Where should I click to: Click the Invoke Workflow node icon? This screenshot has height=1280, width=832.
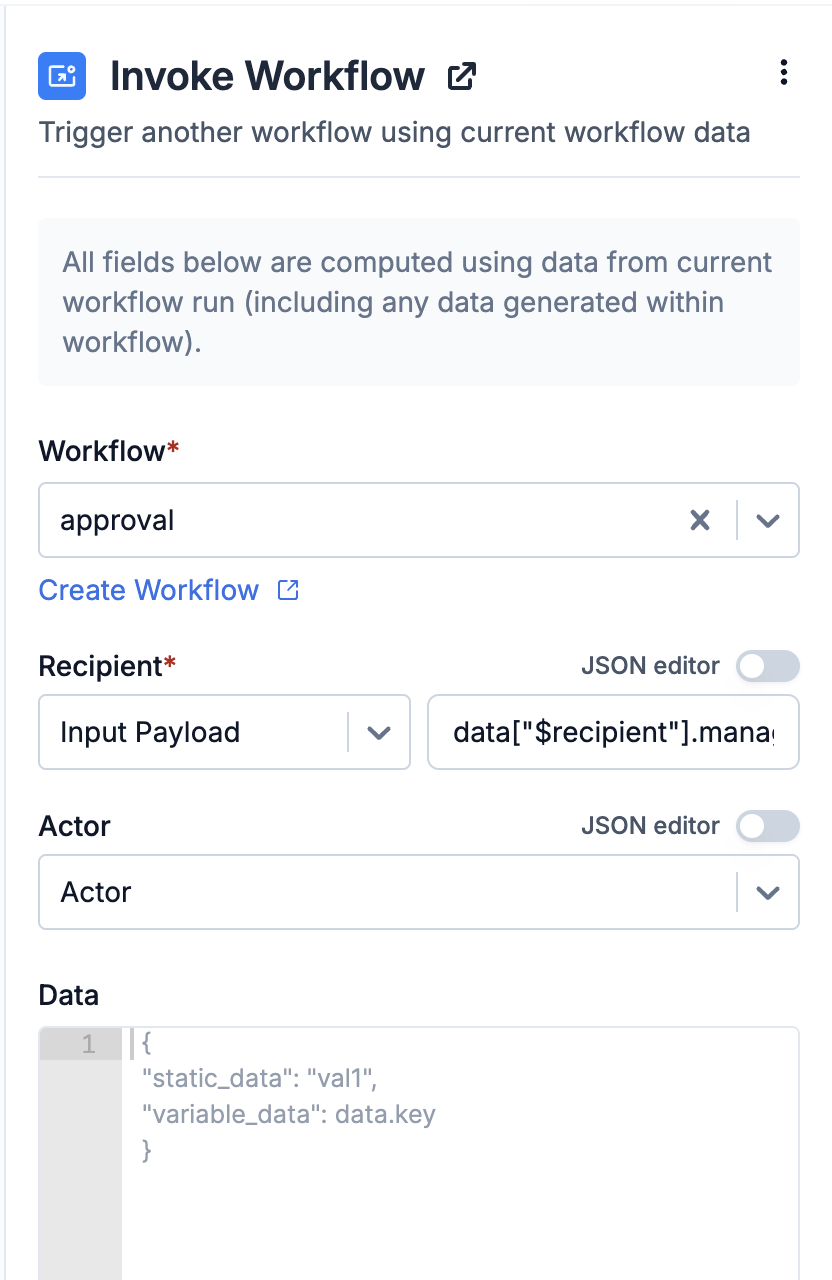(x=62, y=76)
